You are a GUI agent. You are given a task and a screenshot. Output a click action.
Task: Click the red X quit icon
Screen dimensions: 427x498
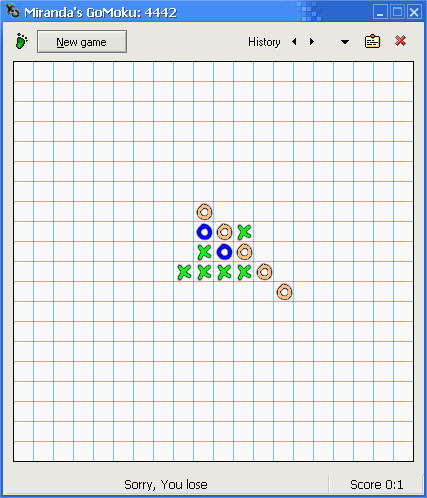point(400,41)
